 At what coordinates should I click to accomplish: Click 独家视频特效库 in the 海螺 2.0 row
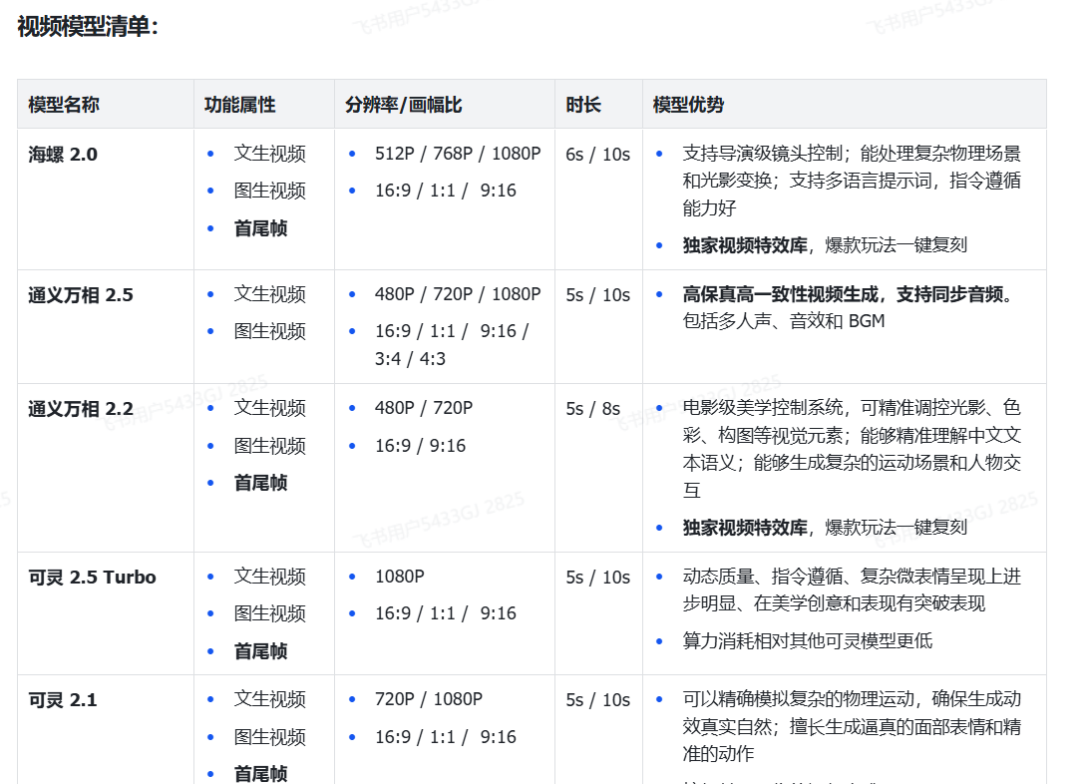pos(744,245)
